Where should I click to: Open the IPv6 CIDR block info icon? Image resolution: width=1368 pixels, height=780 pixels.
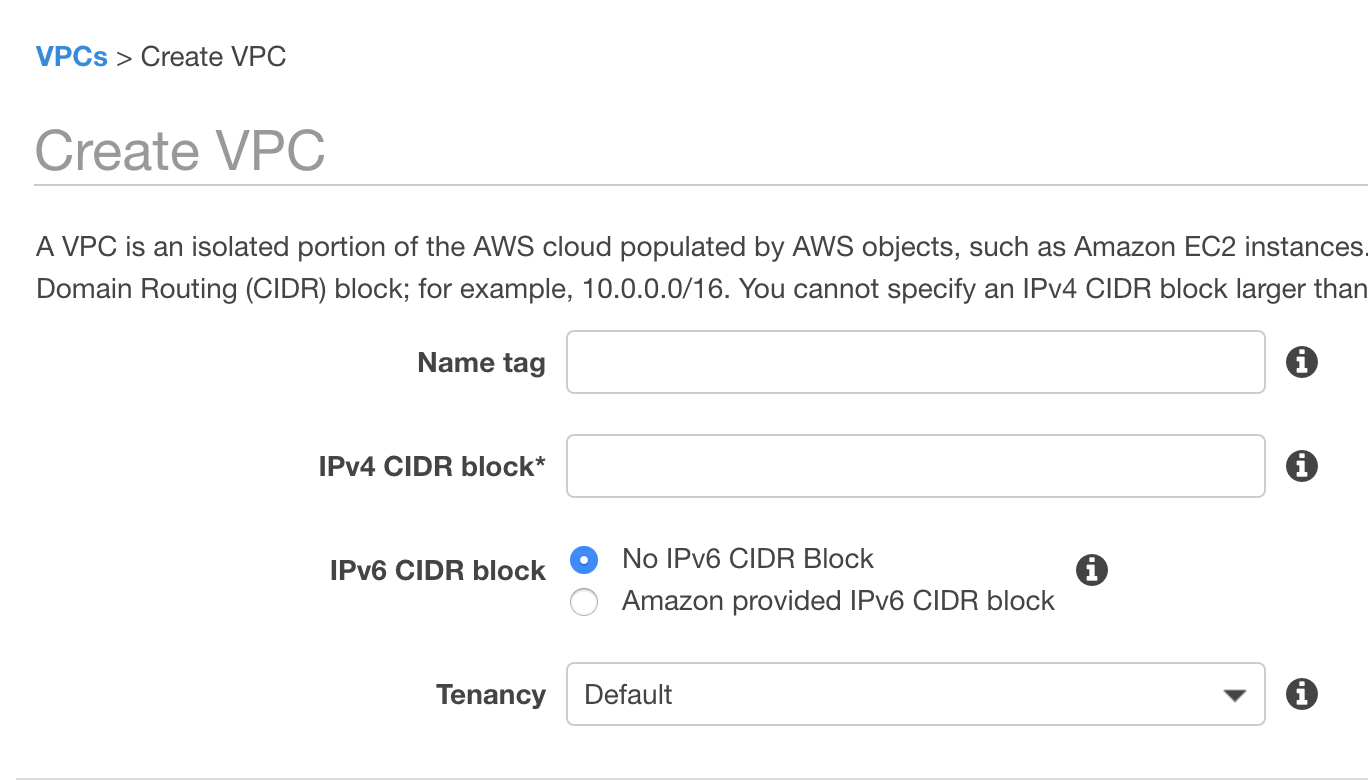(x=1091, y=570)
